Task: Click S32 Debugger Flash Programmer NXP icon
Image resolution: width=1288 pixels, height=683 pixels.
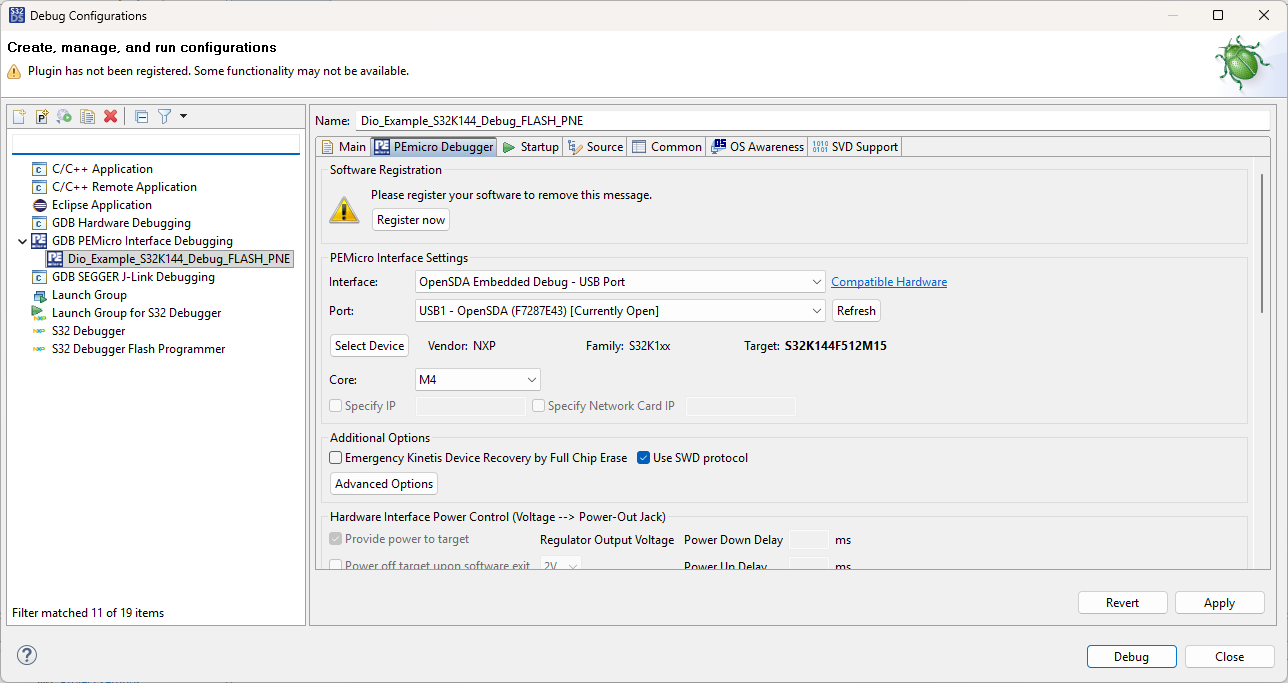Action: coord(40,349)
